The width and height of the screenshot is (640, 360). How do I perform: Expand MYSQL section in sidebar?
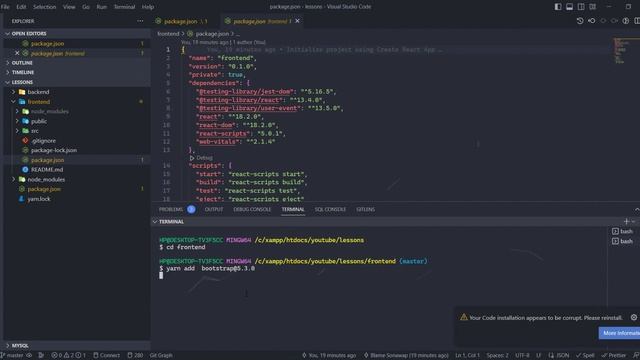point(78,345)
